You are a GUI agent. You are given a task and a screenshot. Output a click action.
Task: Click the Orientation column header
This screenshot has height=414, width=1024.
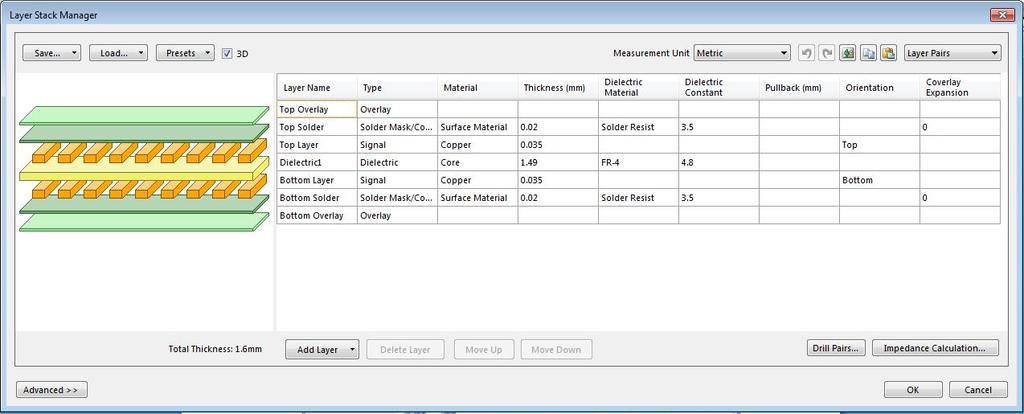point(879,88)
